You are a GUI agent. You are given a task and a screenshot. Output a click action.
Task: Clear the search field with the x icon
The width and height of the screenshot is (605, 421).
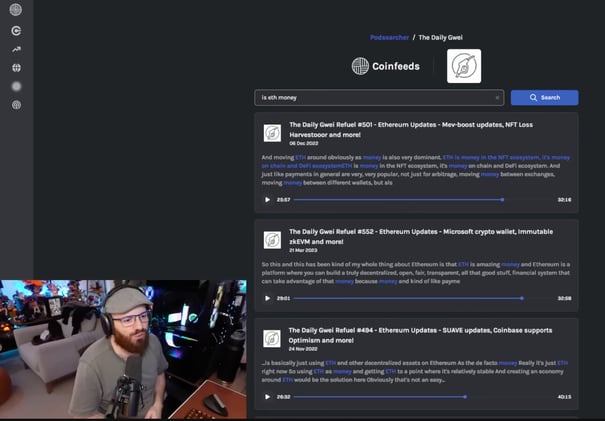pos(497,98)
